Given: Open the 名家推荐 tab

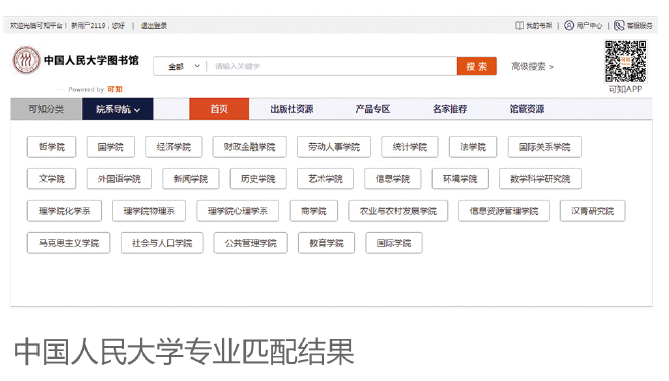Looking at the screenshot, I should coord(450,109).
